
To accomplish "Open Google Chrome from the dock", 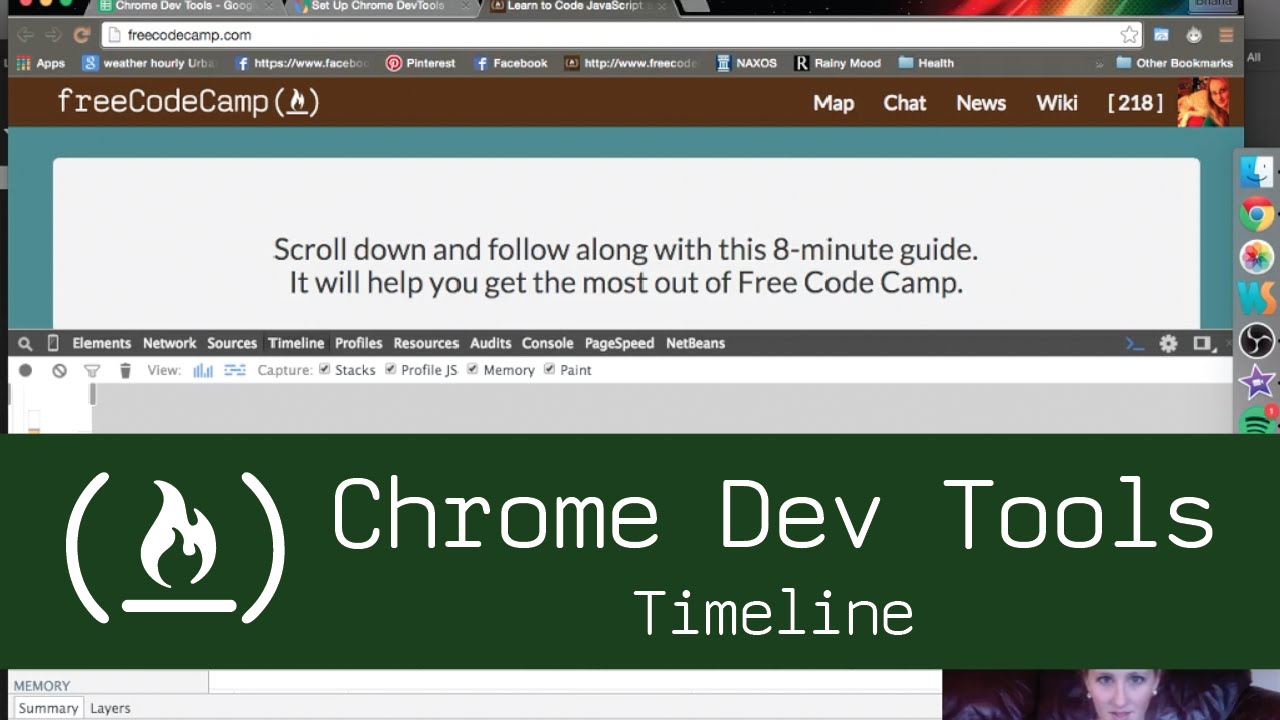I will (x=1257, y=214).
